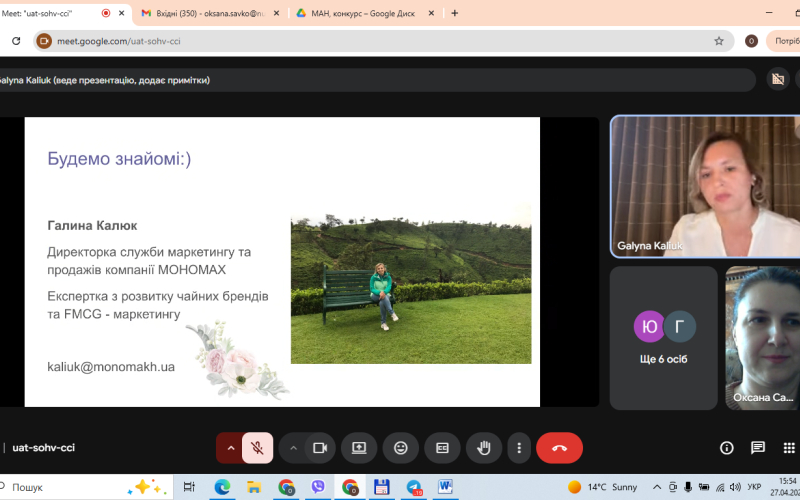Close the Google Диск tab

(431, 13)
